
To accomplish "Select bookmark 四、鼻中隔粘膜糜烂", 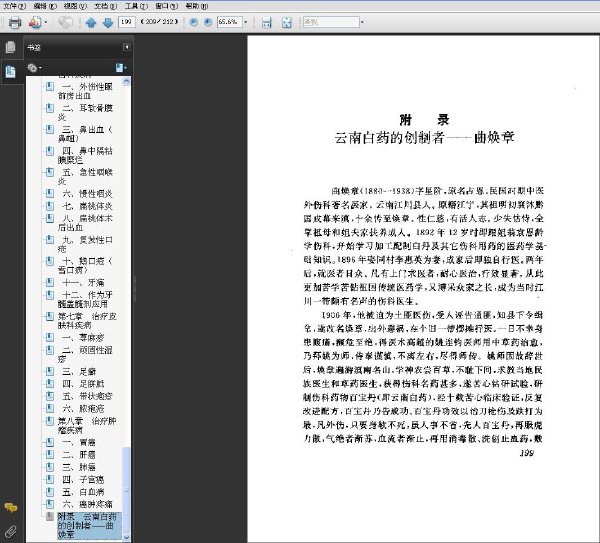I will (x=85, y=155).
